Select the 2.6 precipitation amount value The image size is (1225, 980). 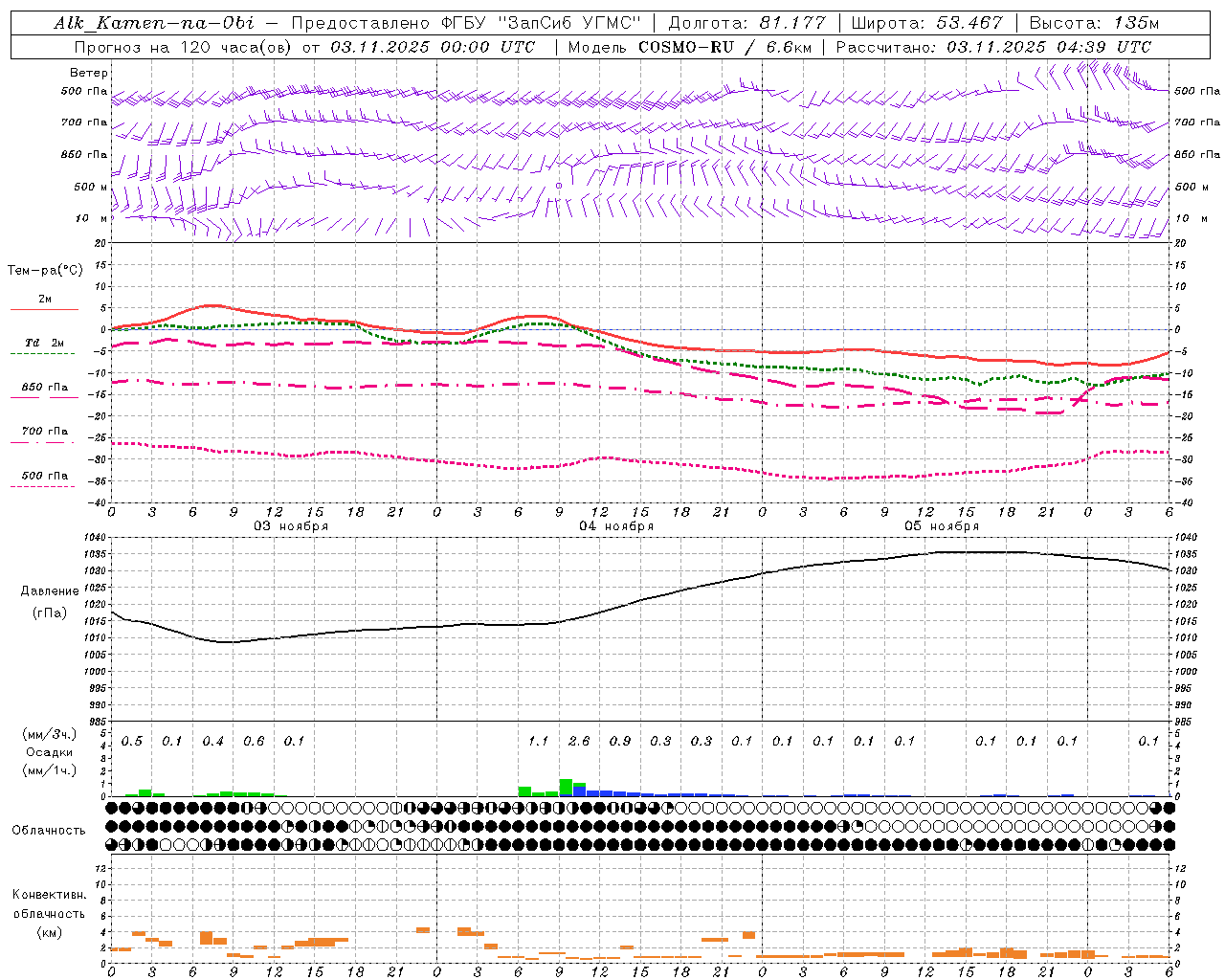pyautogui.click(x=579, y=741)
